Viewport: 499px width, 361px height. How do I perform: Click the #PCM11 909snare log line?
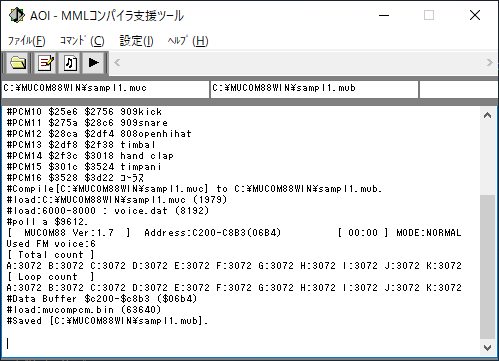pos(87,123)
